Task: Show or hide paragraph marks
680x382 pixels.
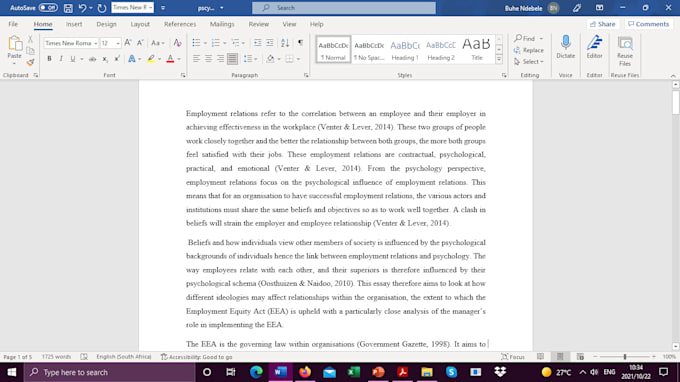Action: pos(300,43)
